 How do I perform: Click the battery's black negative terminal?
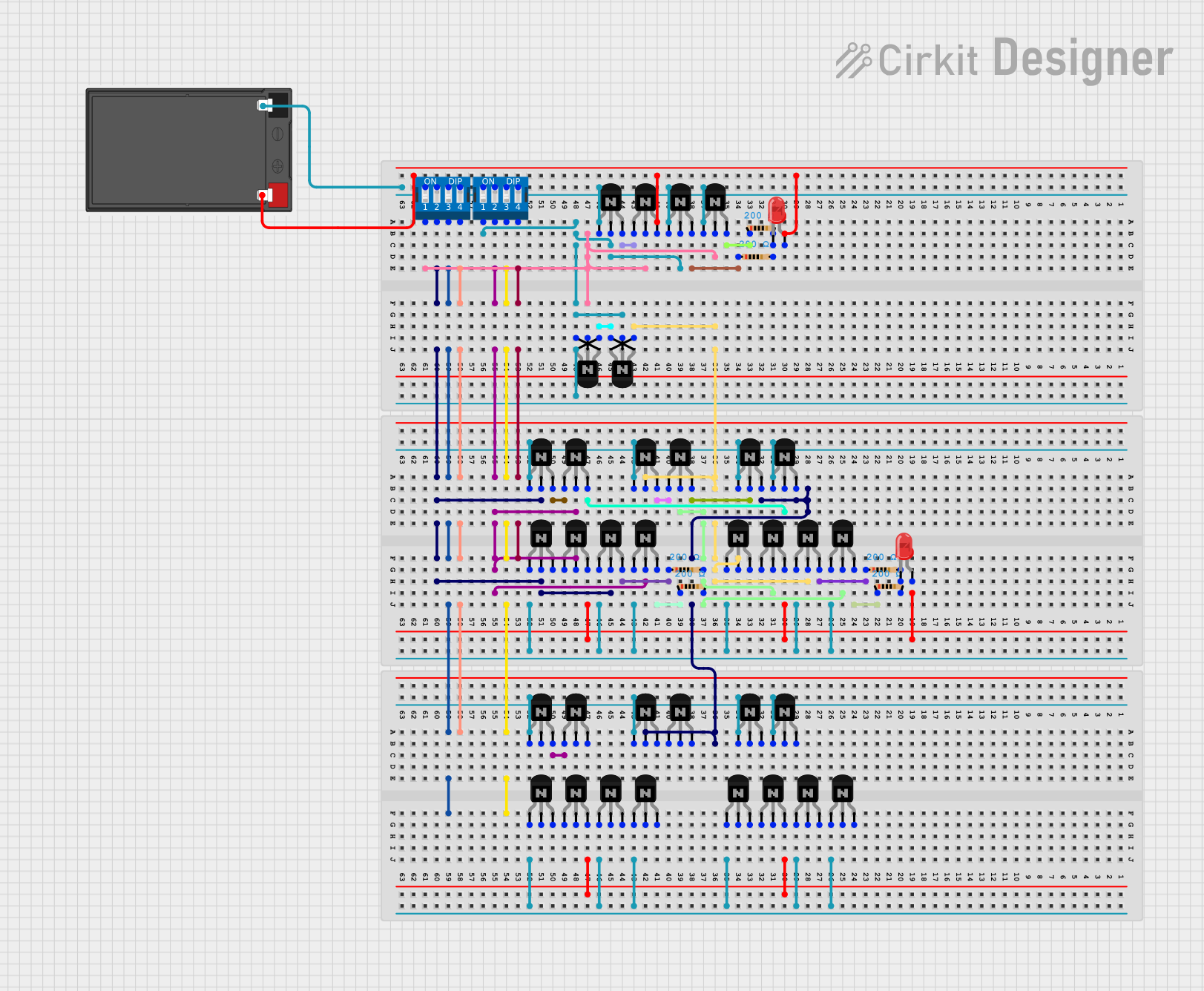[277, 105]
